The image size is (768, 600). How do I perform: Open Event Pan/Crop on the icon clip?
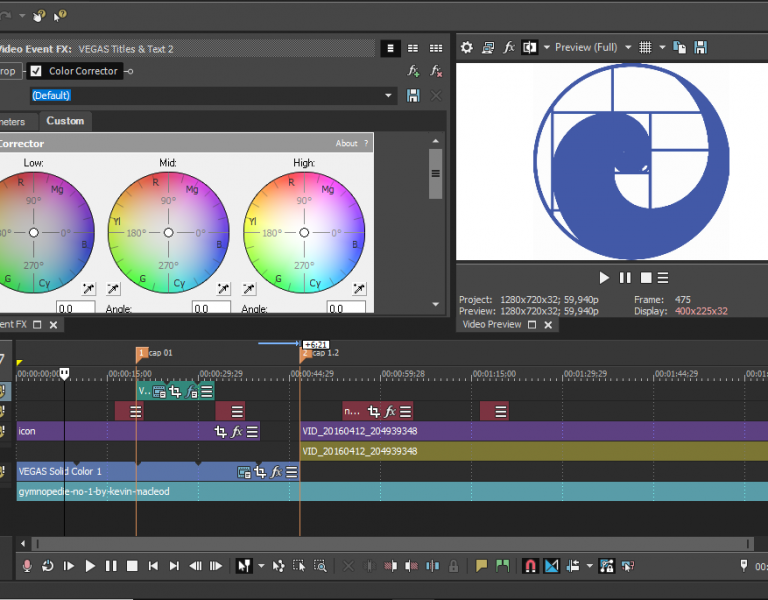click(220, 432)
